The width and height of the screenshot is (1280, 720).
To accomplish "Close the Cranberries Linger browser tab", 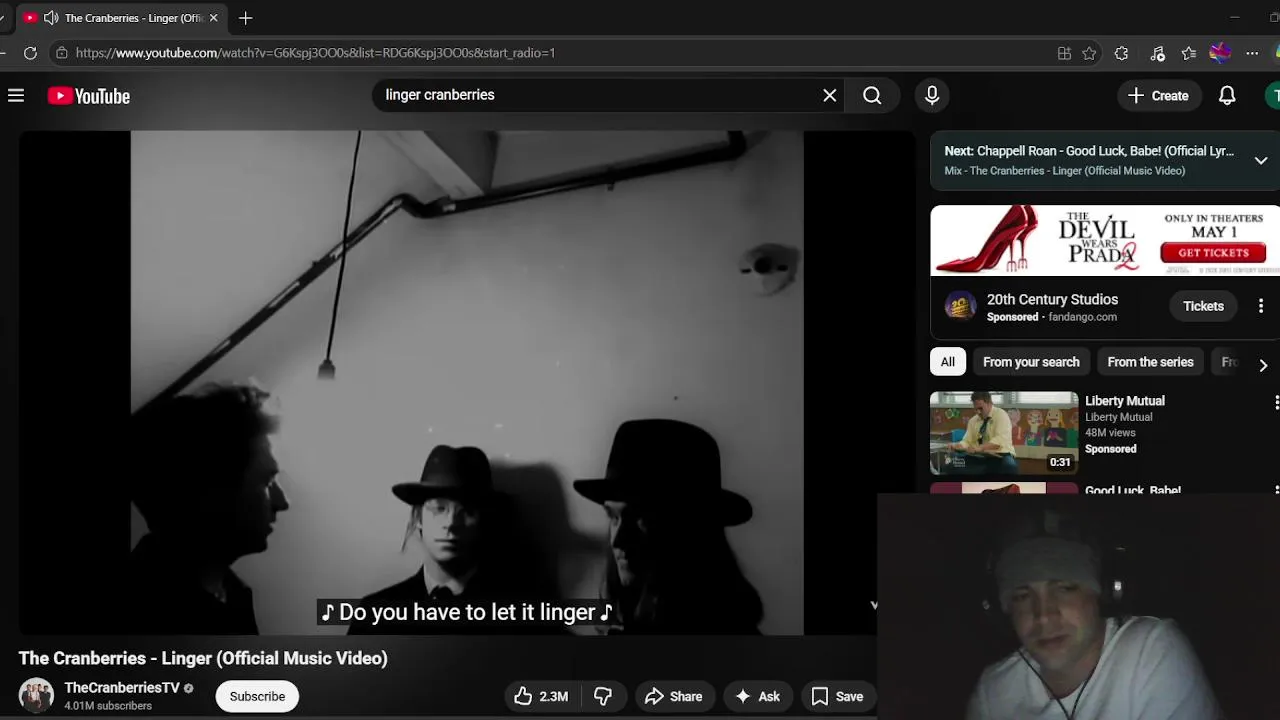I will click(213, 18).
